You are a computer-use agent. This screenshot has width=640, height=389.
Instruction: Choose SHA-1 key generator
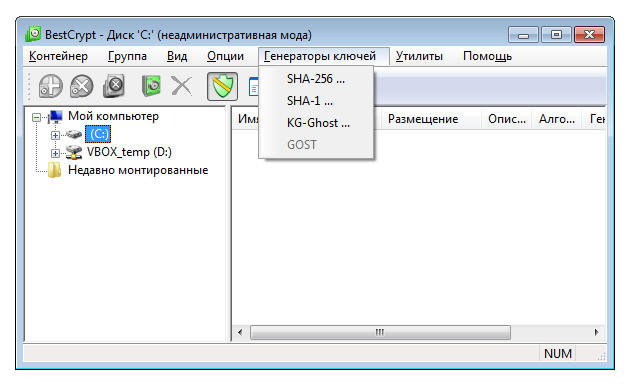point(316,101)
